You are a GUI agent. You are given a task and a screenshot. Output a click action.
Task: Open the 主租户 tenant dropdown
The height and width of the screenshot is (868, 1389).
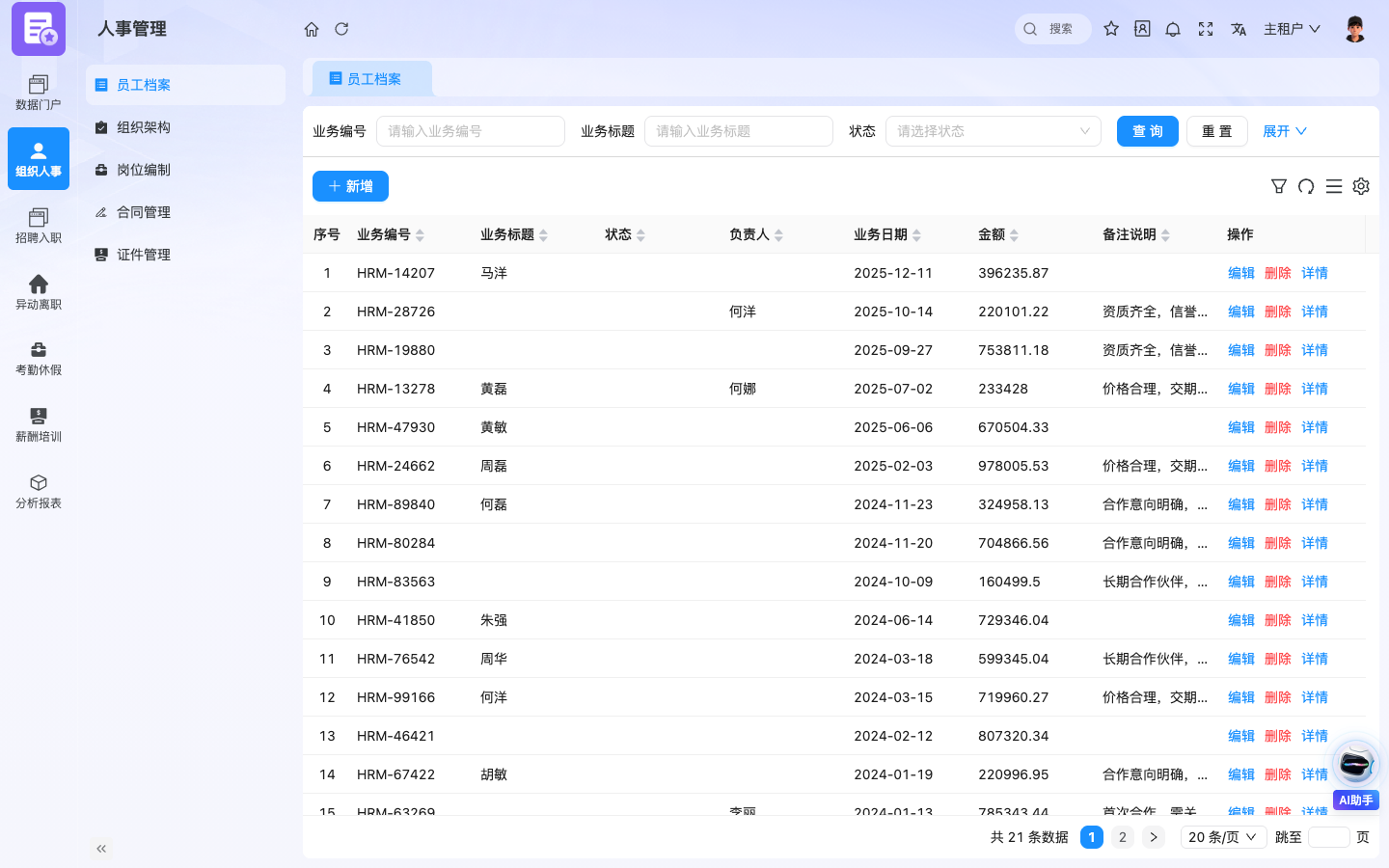click(1292, 29)
